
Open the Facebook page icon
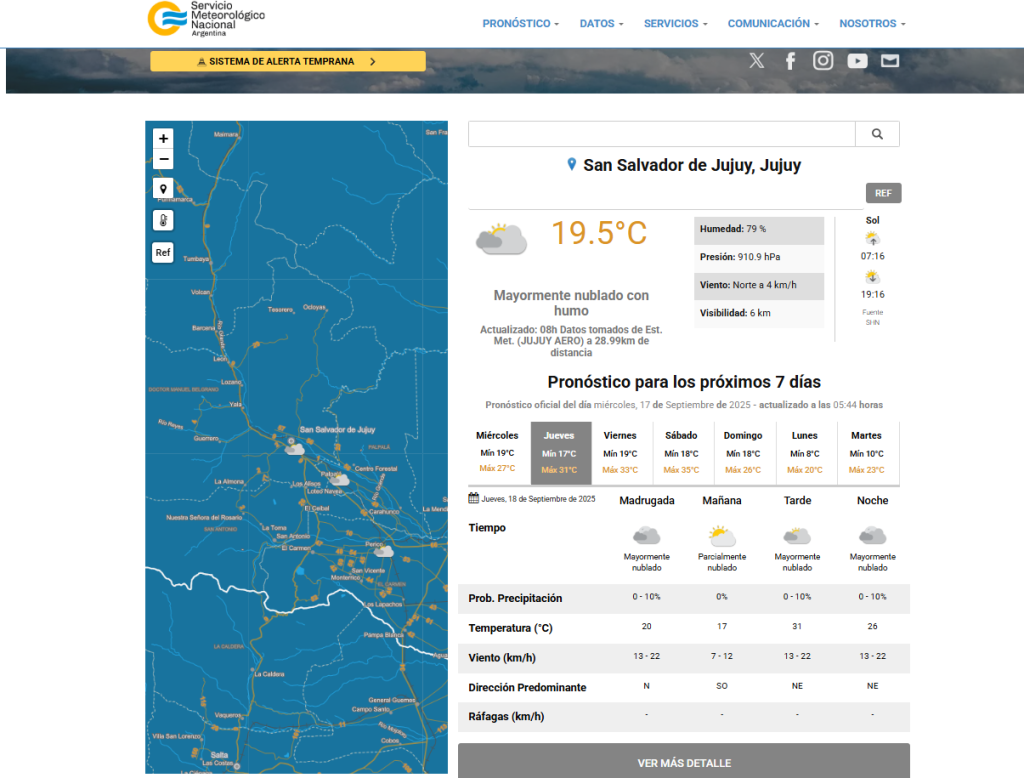[x=790, y=61]
